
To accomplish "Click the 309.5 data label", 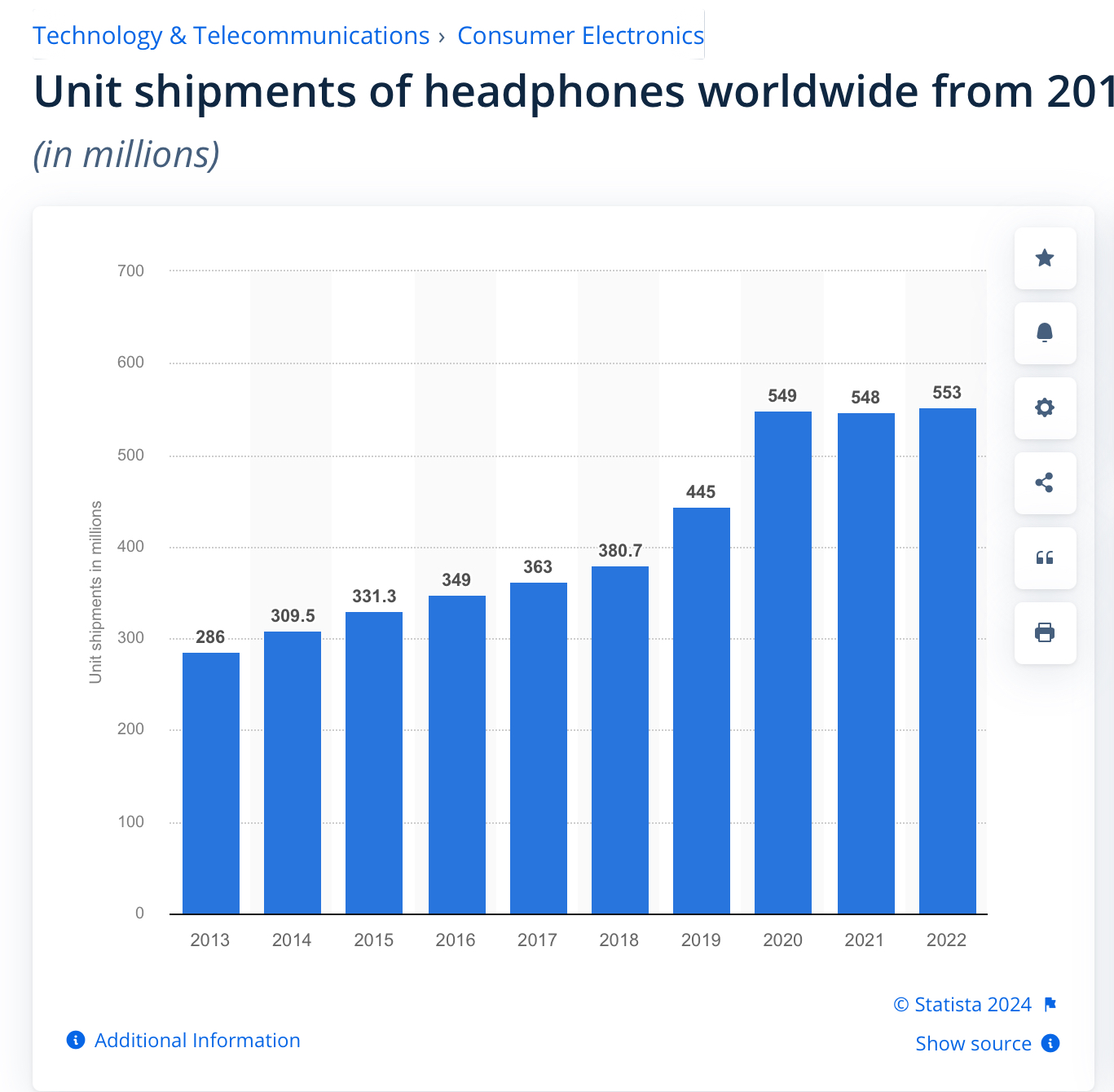I will (293, 616).
